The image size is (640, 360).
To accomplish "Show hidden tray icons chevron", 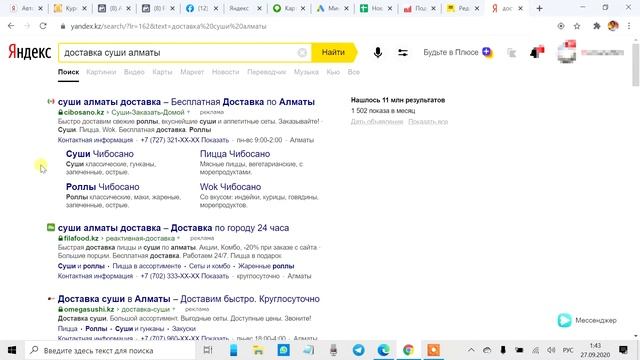I will pos(471,350).
